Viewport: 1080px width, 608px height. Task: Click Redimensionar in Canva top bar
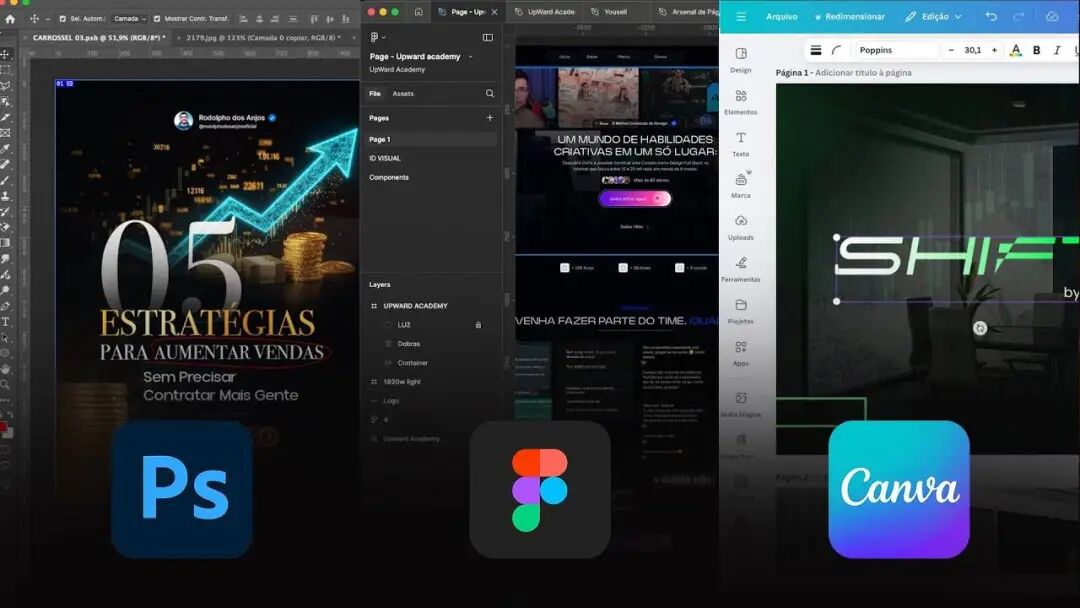[x=849, y=17]
